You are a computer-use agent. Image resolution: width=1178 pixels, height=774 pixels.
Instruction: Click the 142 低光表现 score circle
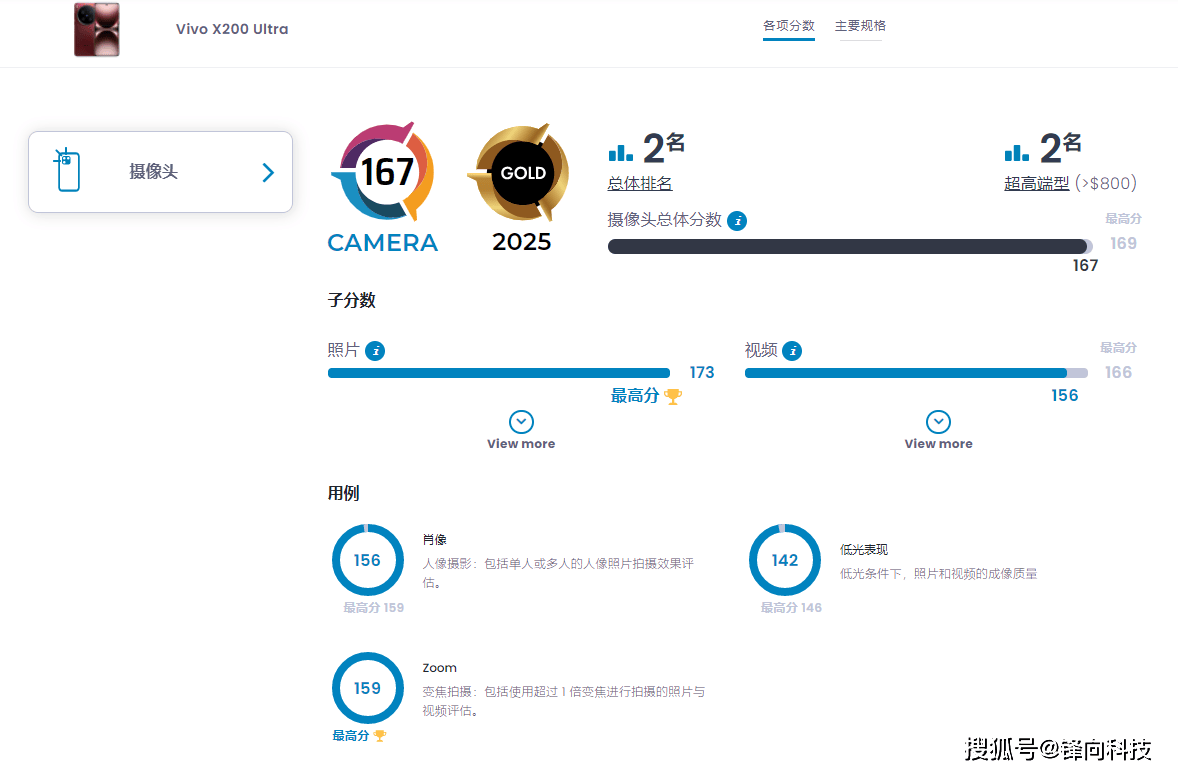click(785, 561)
